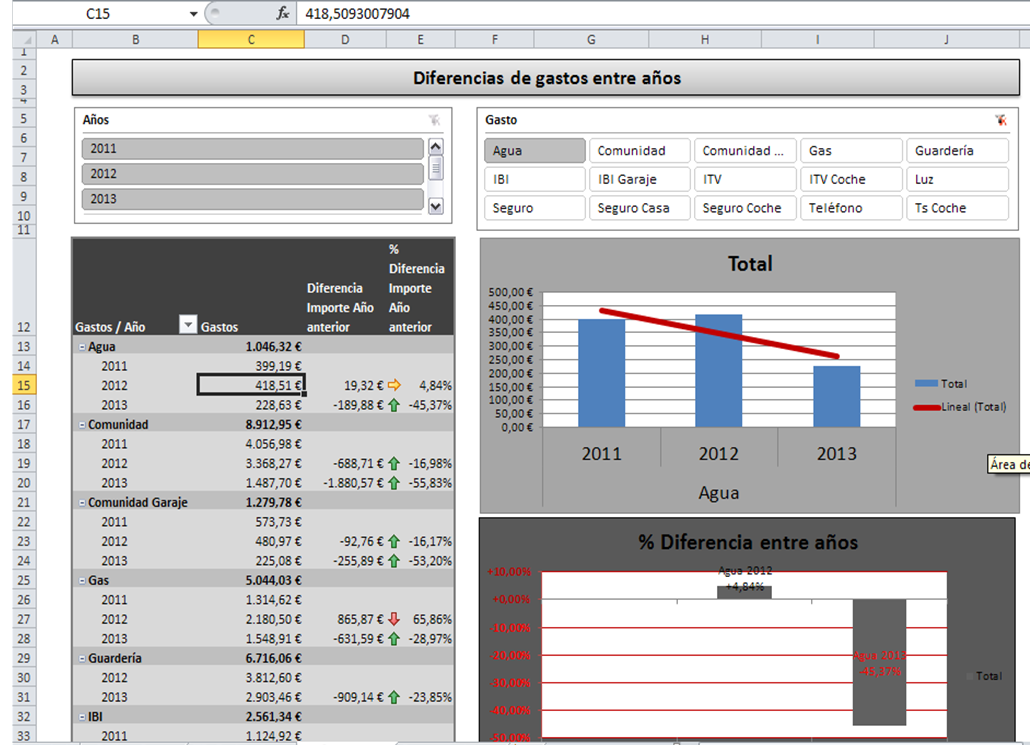This screenshot has width=1030, height=745.
Task: Click the green arrow in Guardería 2013 row
Action: click(x=394, y=697)
